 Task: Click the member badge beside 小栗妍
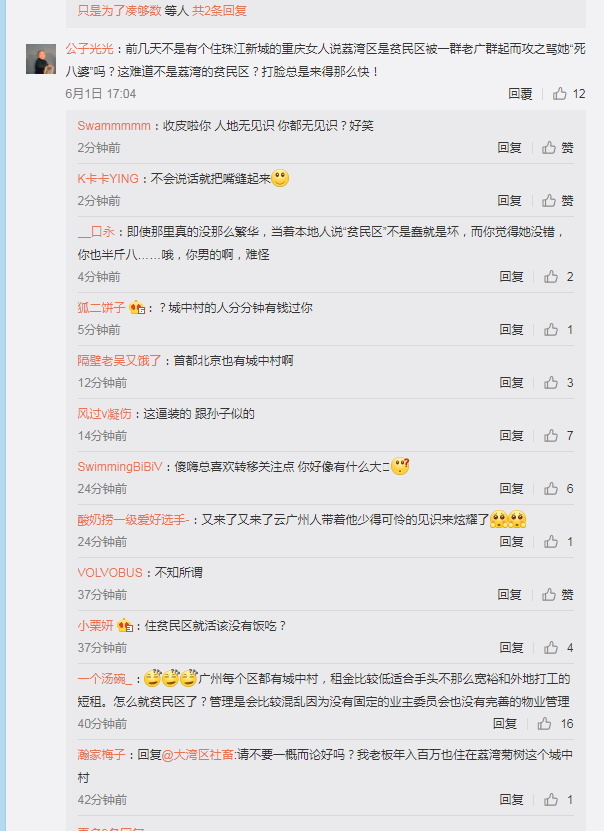pos(125,625)
